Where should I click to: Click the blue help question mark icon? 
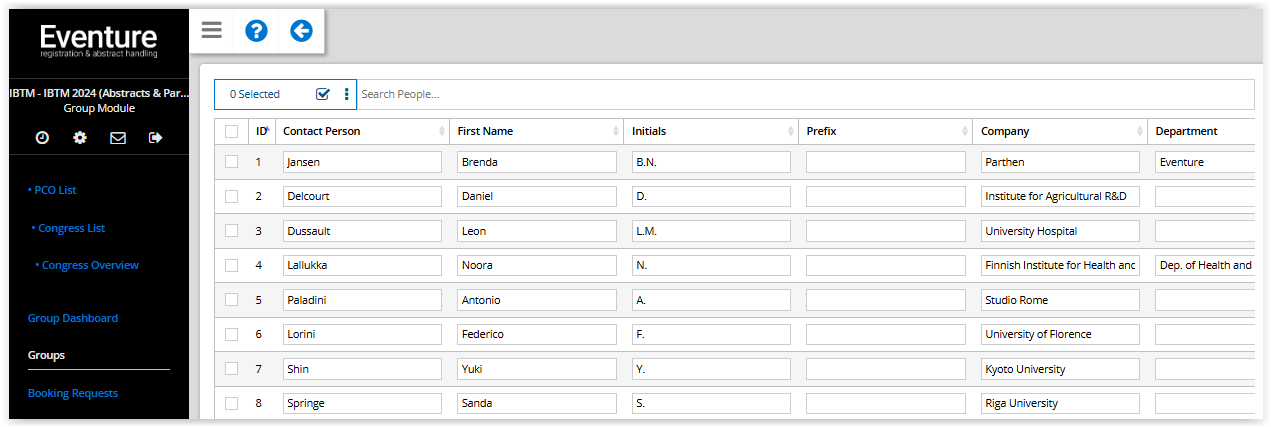pyautogui.click(x=256, y=31)
